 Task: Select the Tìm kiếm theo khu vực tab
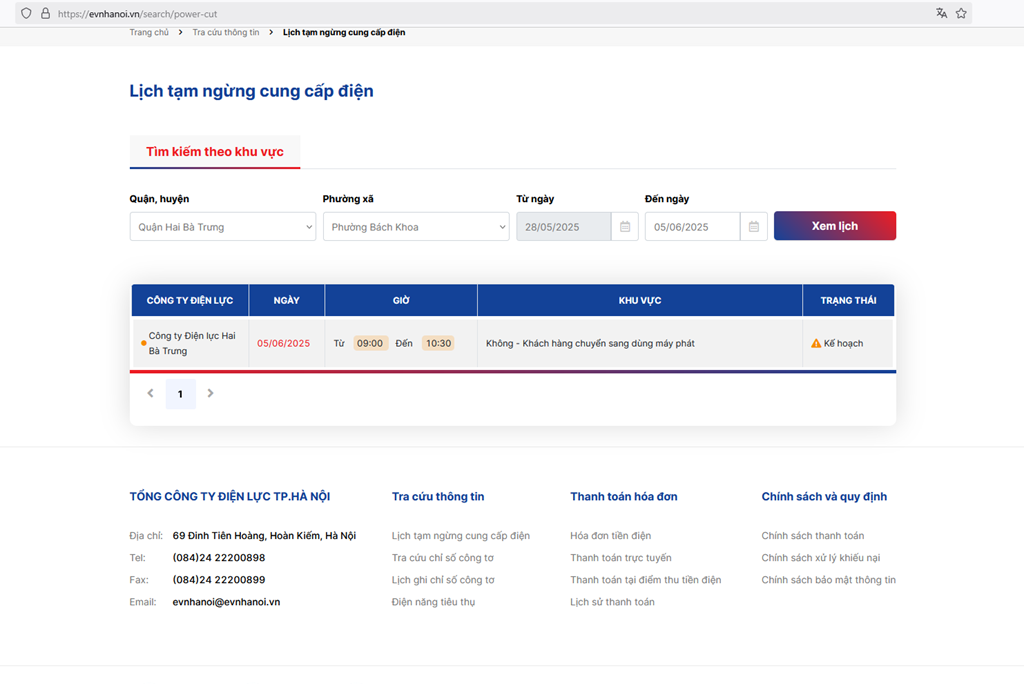pyautogui.click(x=215, y=152)
